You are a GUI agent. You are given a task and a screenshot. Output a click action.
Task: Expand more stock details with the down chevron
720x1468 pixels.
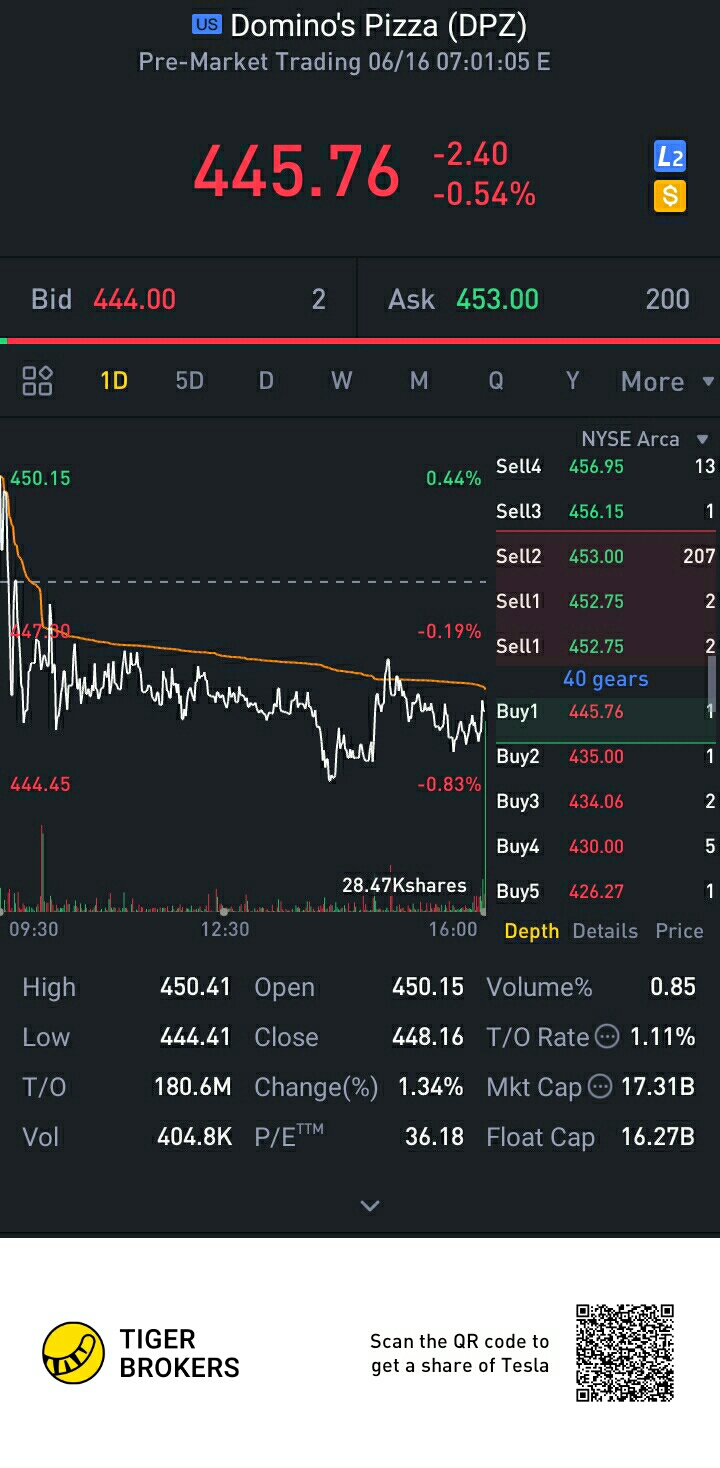click(x=370, y=1205)
